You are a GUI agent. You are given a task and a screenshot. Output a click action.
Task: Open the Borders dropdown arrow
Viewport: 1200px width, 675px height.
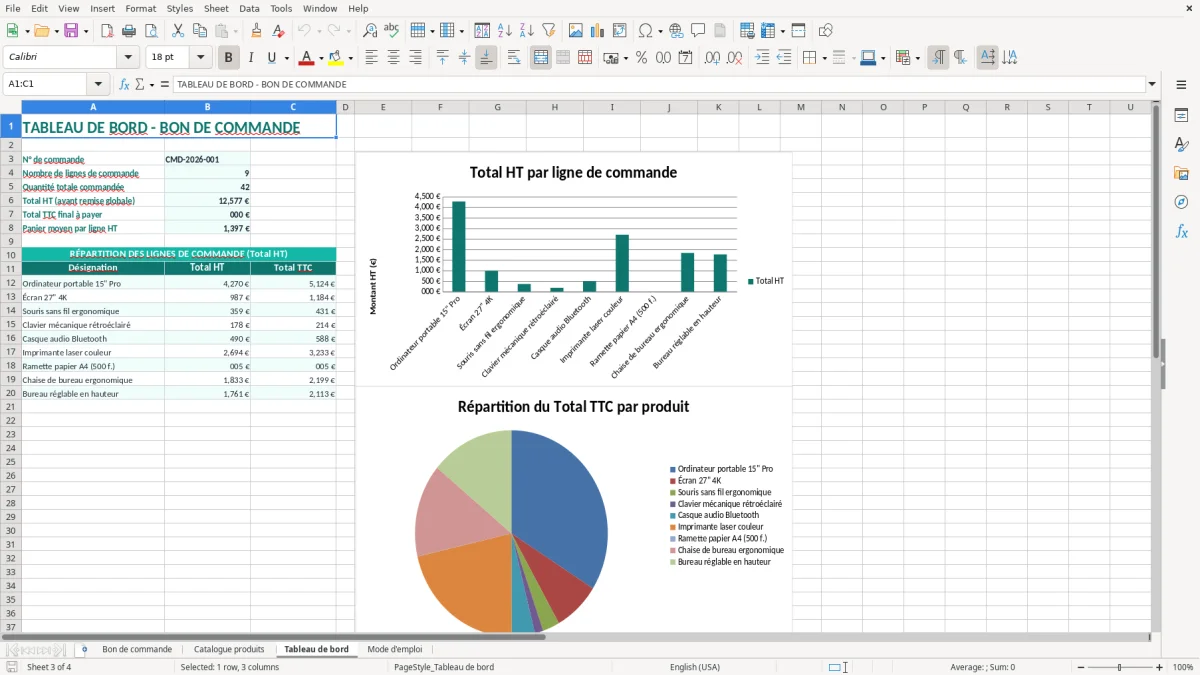824,58
